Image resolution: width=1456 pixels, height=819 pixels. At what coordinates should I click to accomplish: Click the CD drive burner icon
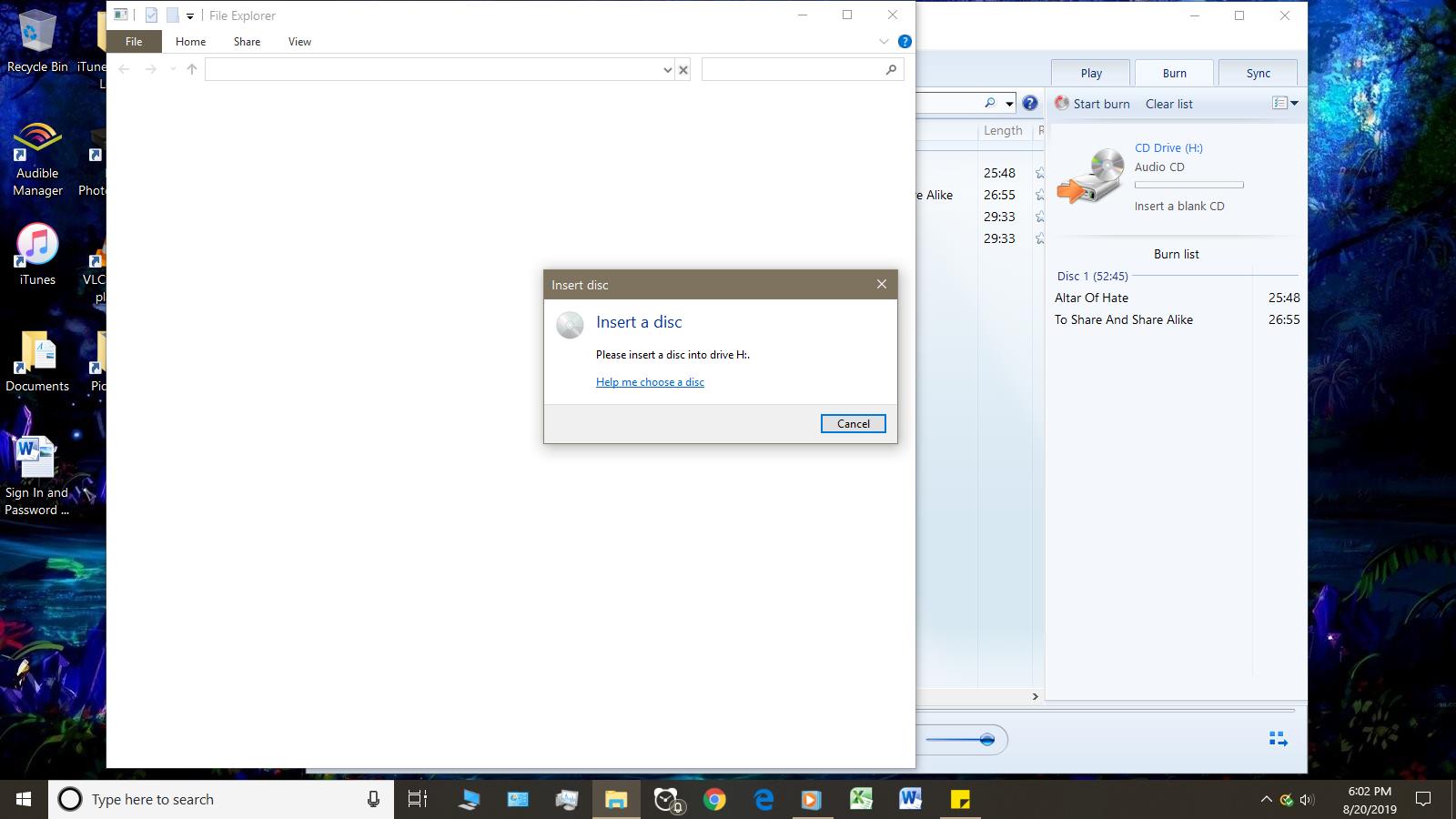(1091, 175)
